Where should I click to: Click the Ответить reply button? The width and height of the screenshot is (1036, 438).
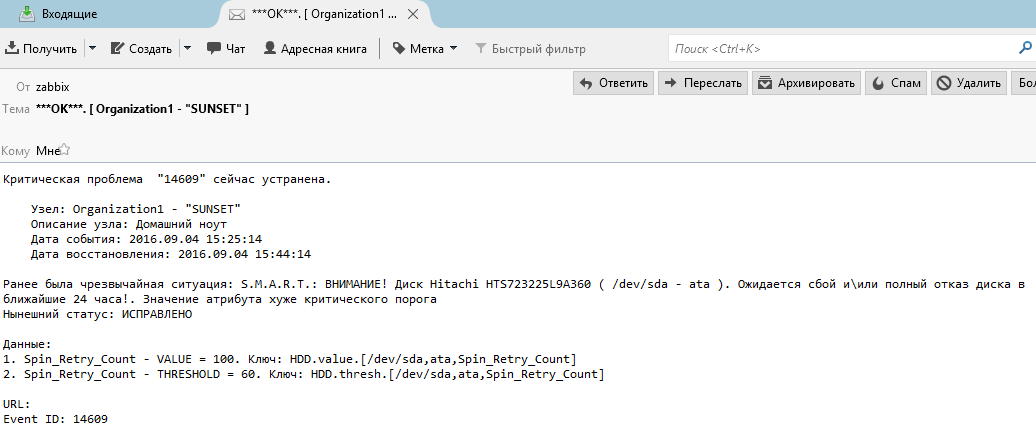[614, 84]
